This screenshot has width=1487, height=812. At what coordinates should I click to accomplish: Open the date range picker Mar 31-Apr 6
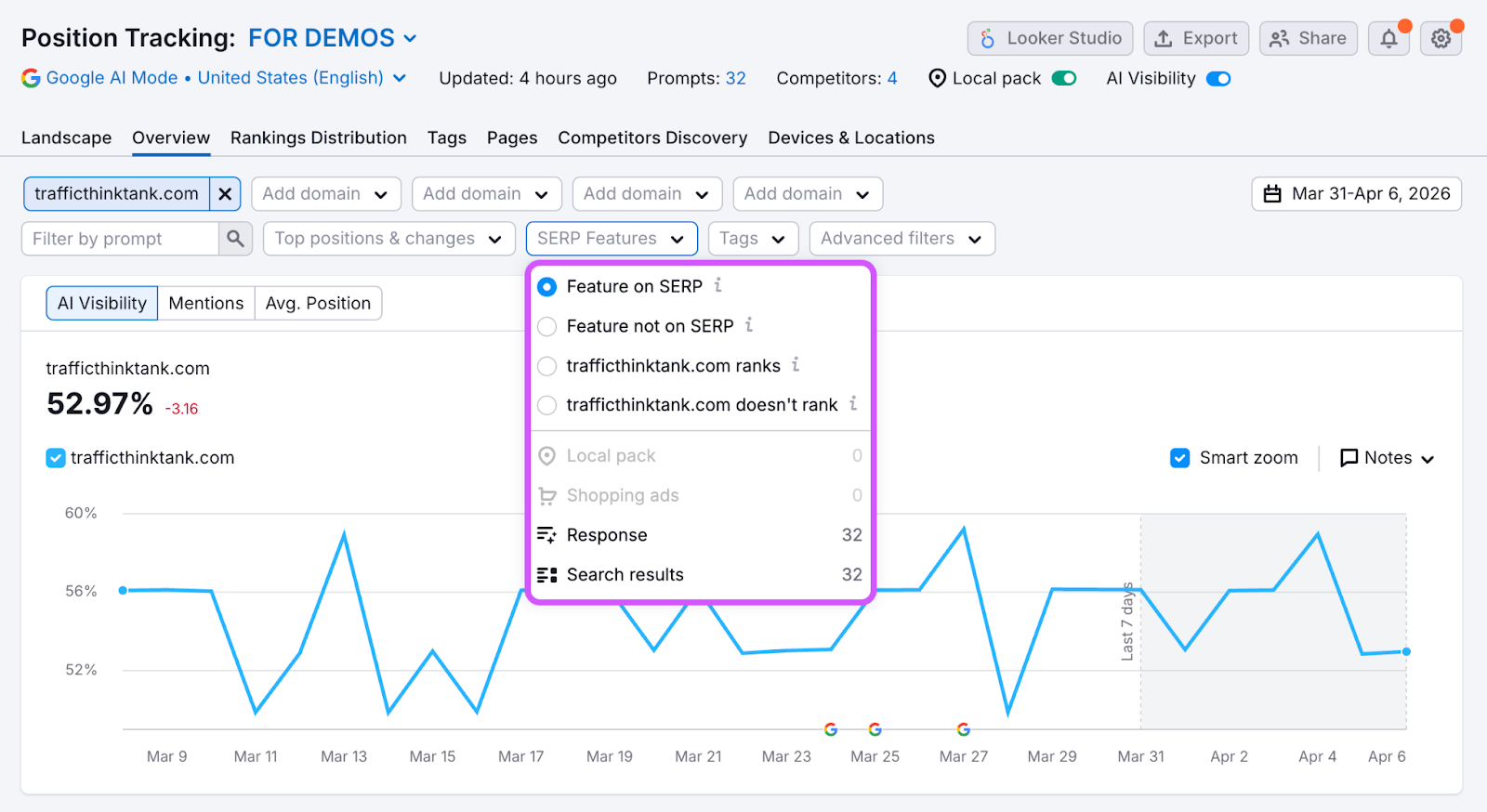(1356, 194)
